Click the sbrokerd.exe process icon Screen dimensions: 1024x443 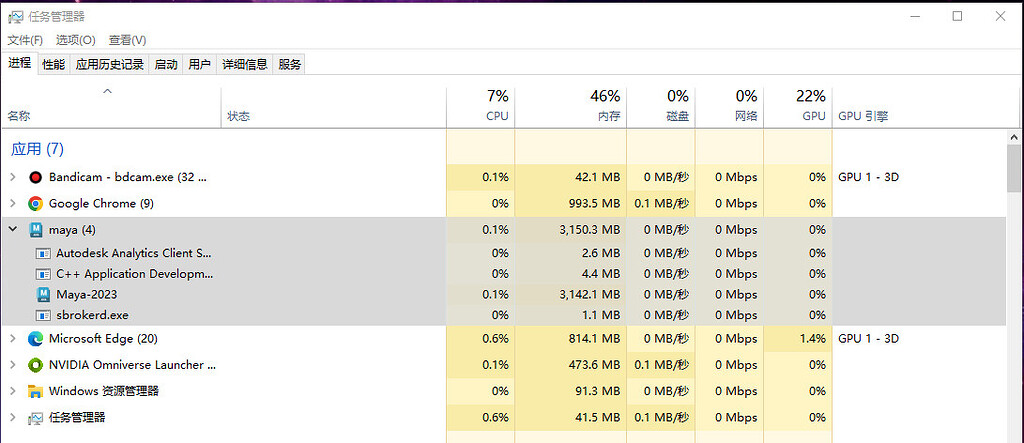click(43, 315)
